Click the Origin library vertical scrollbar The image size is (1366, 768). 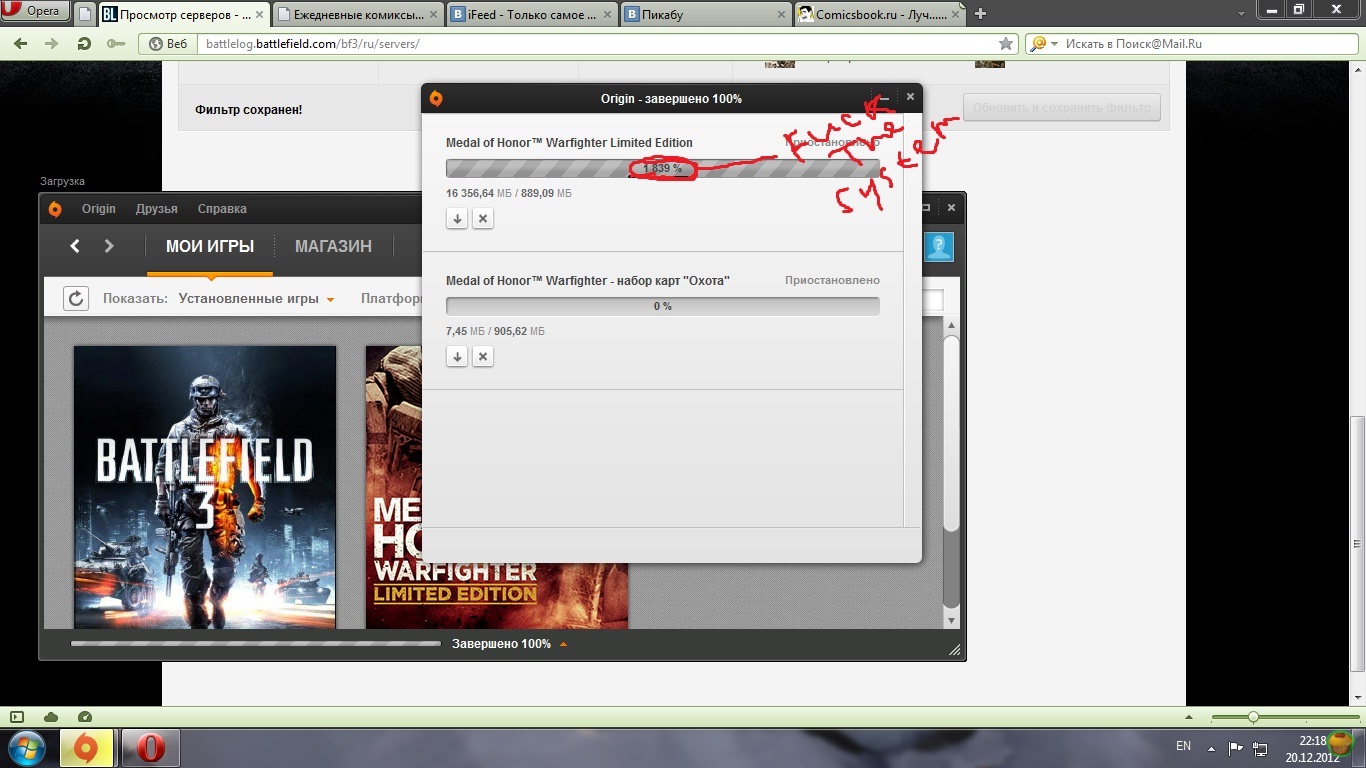[x=951, y=434]
